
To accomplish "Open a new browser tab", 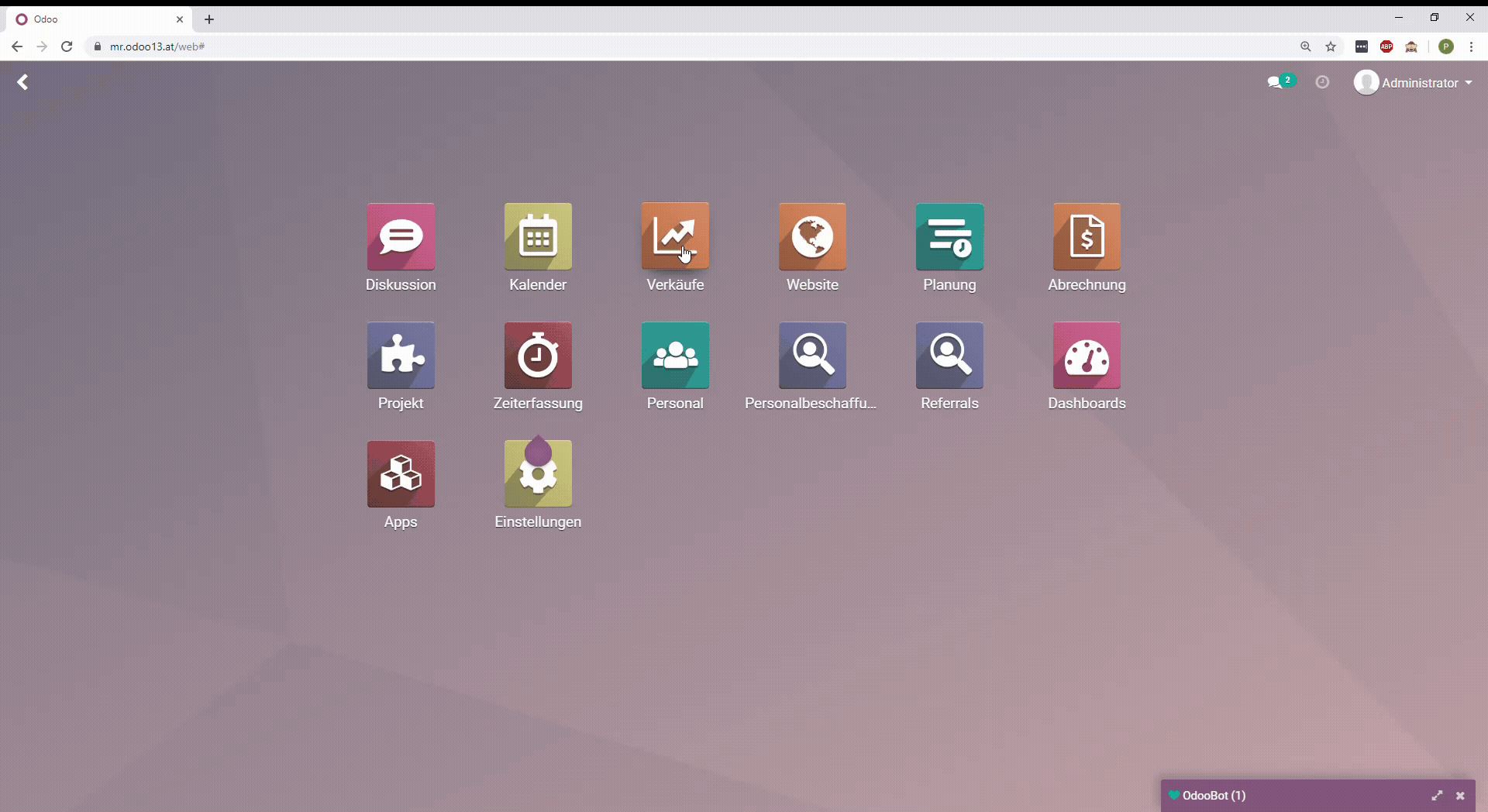I will coord(209,19).
